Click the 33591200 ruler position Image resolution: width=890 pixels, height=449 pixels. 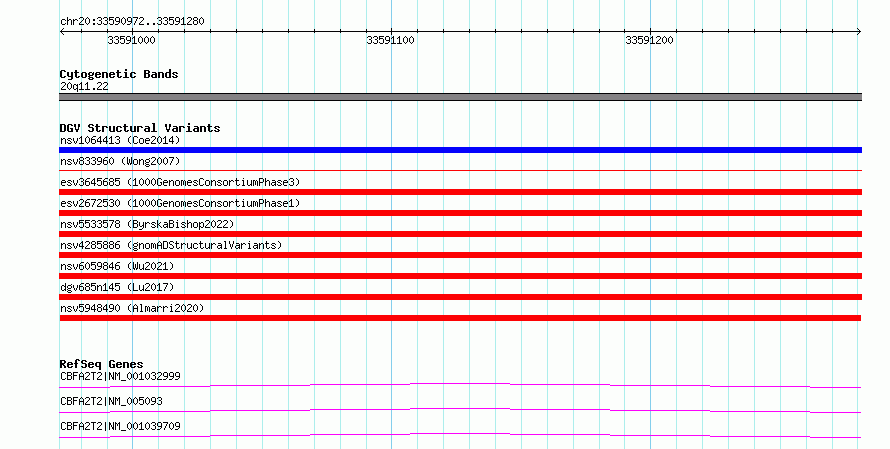[649, 40]
